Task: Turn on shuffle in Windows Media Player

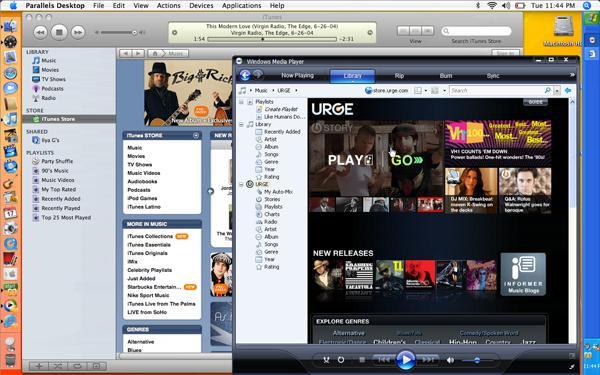Action: 326,360
